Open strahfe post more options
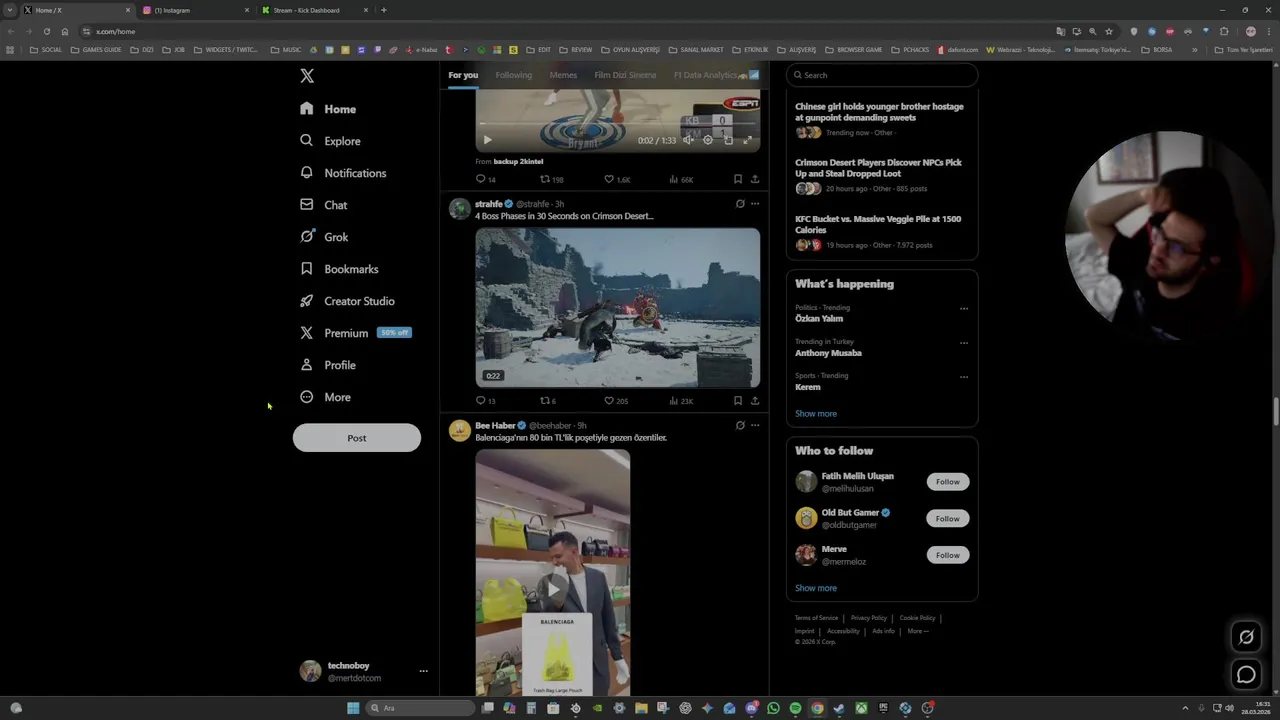Screen dimensions: 1280x720 (x=755, y=204)
